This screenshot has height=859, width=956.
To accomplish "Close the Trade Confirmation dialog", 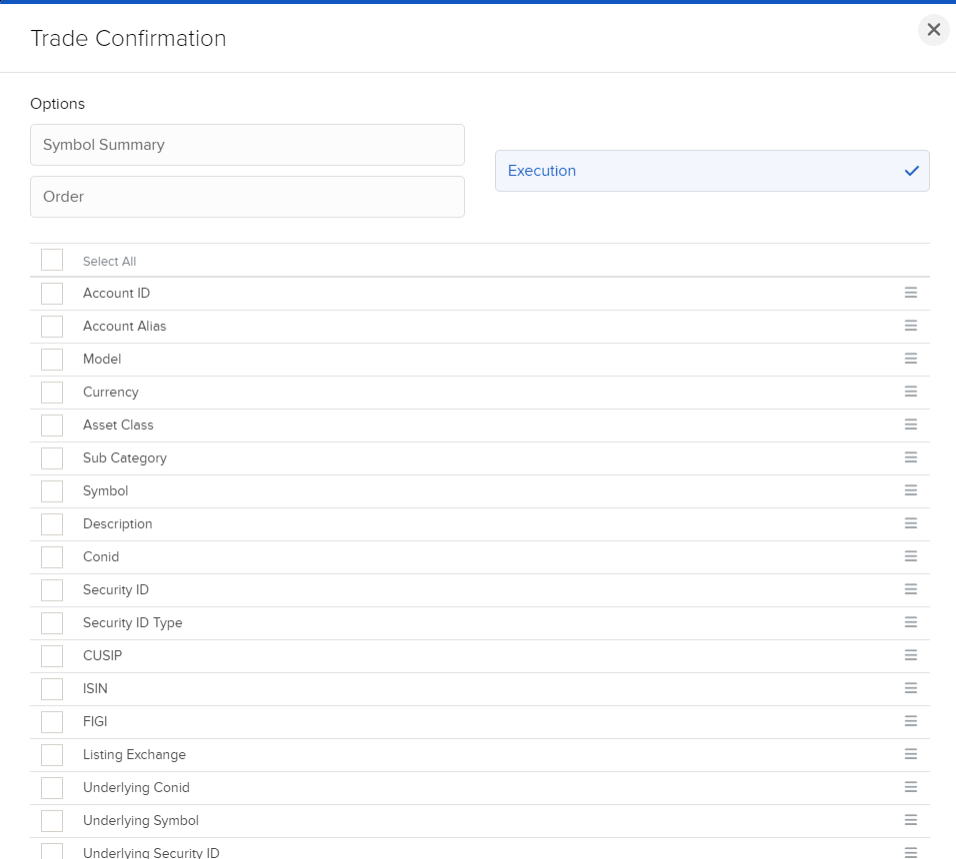I will pyautogui.click(x=933, y=29).
